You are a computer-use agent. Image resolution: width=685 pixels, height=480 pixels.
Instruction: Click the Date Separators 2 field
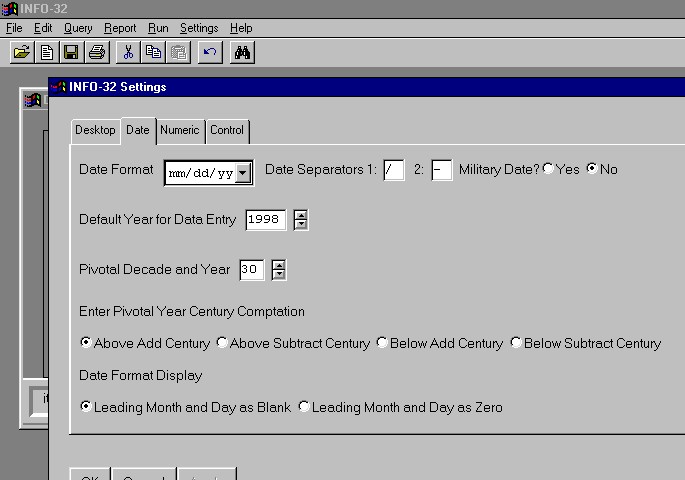pos(441,169)
